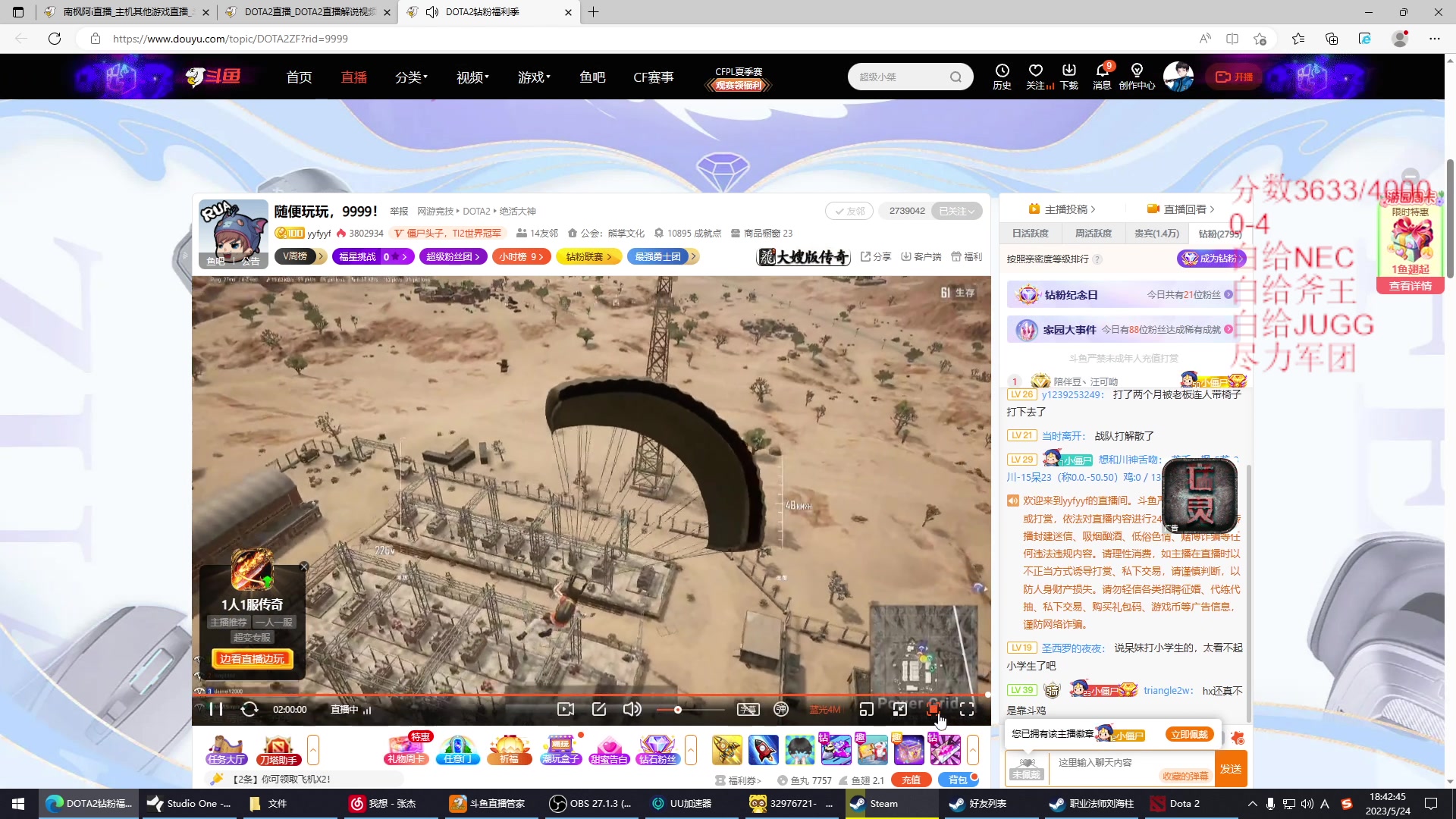Switch to 周活跃度 ranking tab
The image size is (1456, 819).
coord(1093,234)
